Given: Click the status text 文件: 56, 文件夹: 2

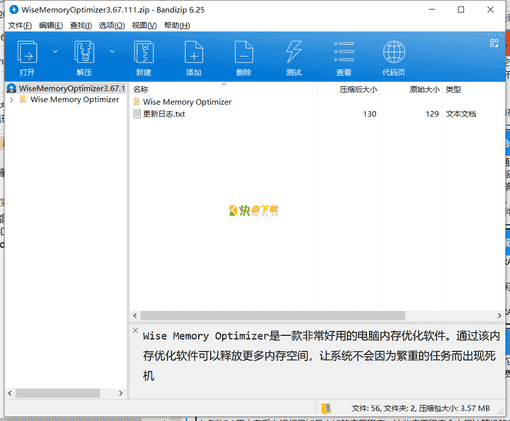Looking at the screenshot, I should [x=383, y=408].
